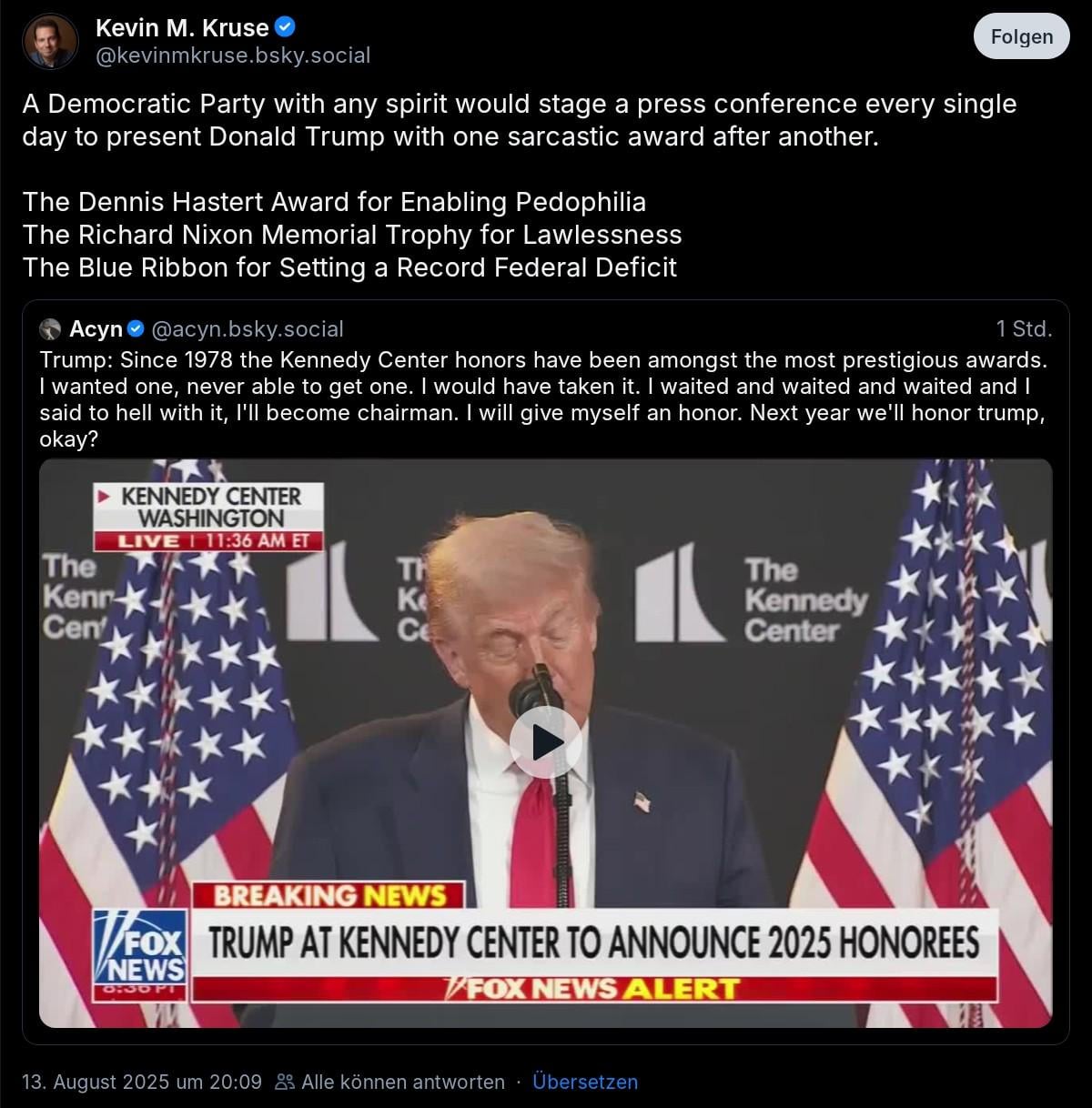Click the 13. August 2025 um 20:09 timestamp

tap(142, 1082)
